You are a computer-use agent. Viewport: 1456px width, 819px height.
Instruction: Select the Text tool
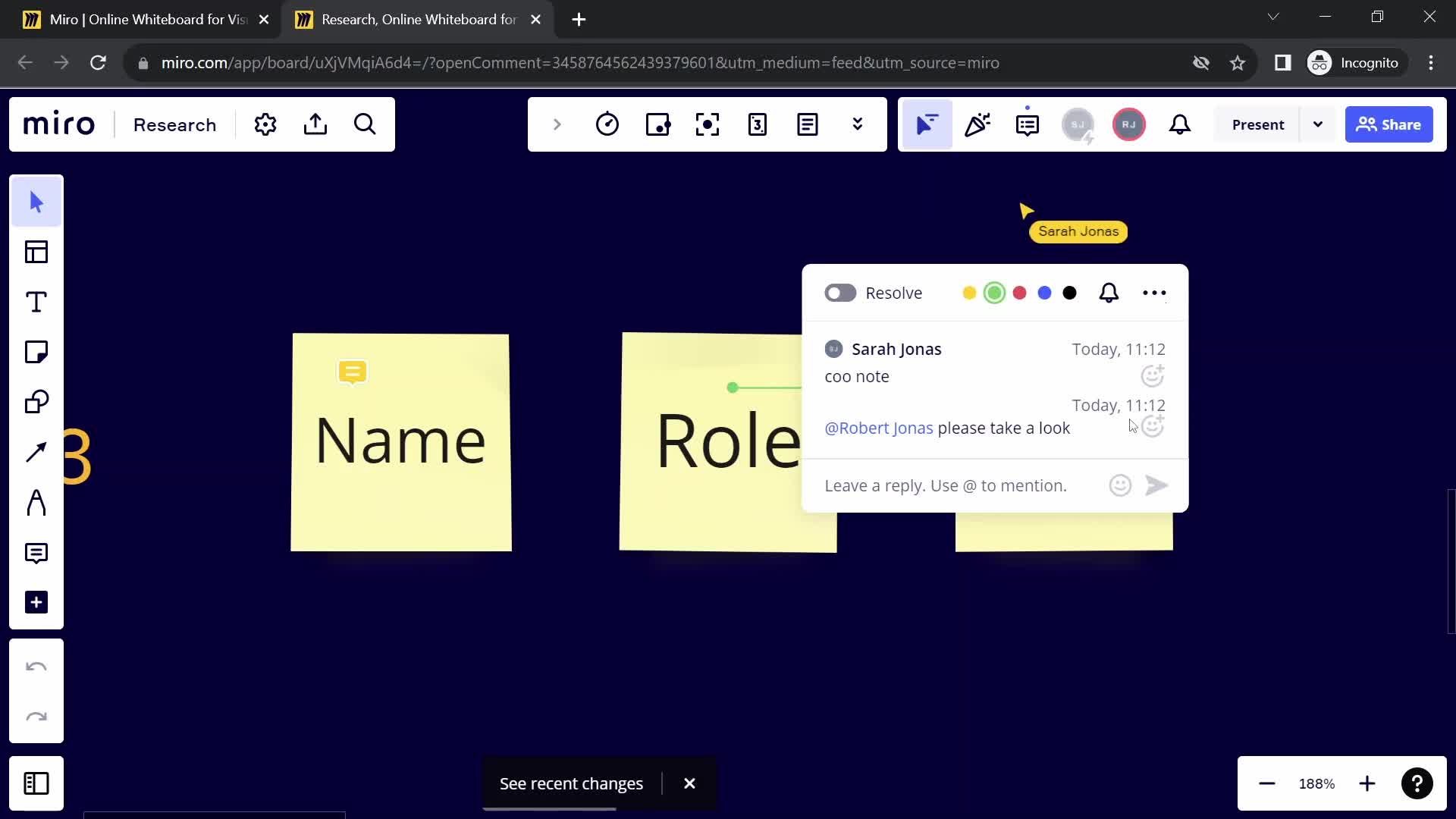pyautogui.click(x=37, y=302)
